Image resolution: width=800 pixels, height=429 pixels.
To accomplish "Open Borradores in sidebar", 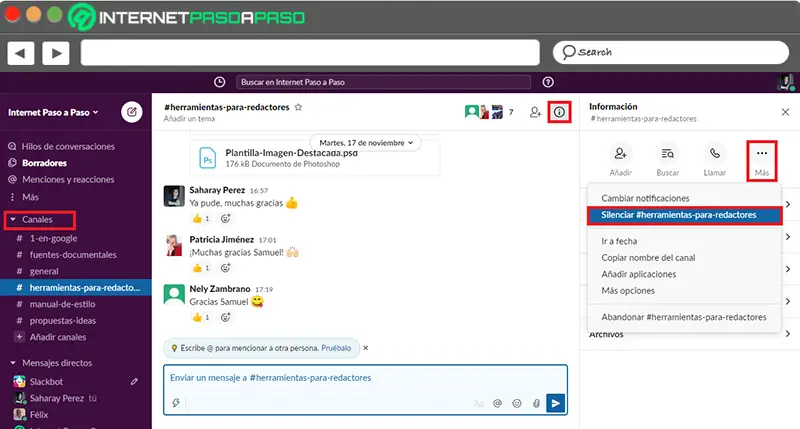I will click(x=44, y=163).
